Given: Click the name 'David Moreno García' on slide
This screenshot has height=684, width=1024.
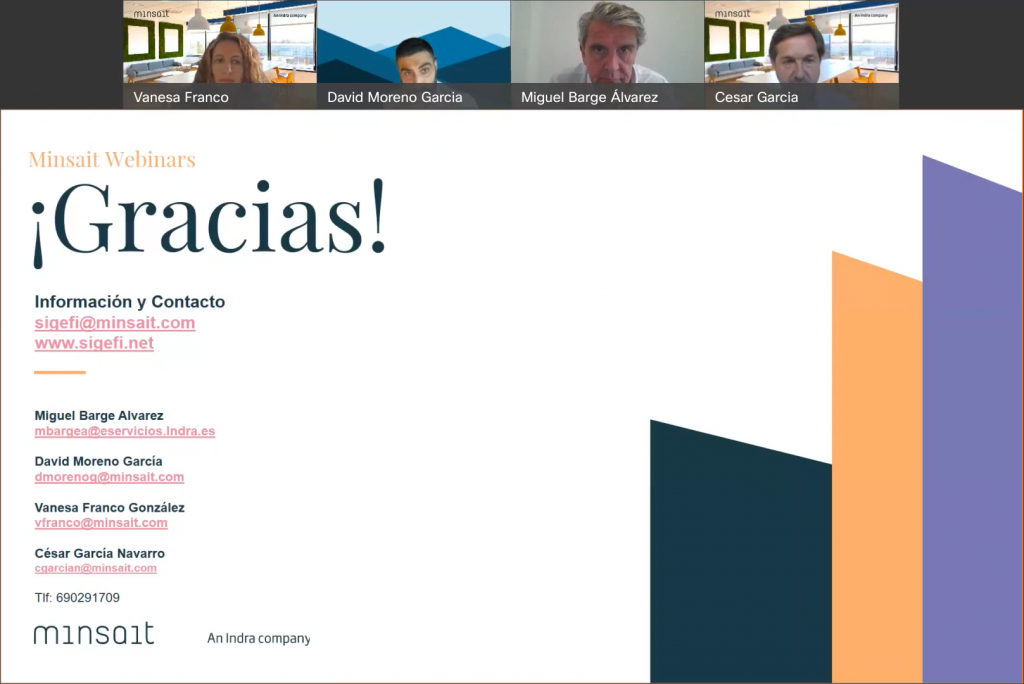Looking at the screenshot, I should pyautogui.click(x=98, y=461).
